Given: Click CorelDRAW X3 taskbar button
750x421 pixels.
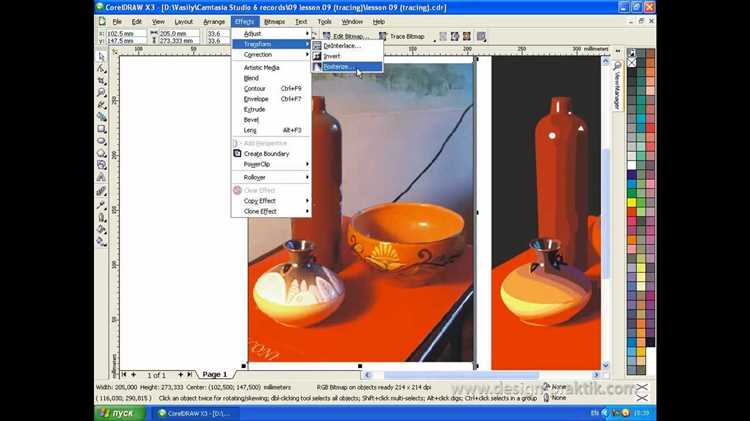Looking at the screenshot, I should (x=195, y=413).
